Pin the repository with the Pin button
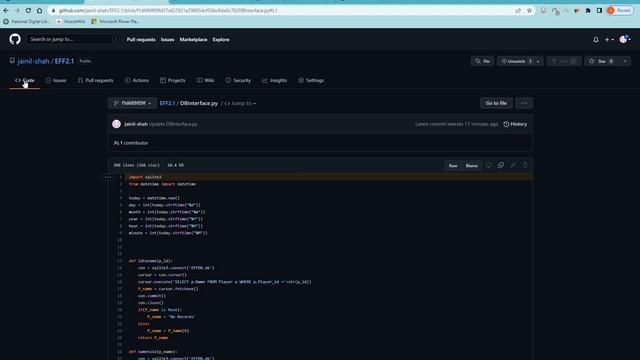This screenshot has height=360, width=640. coord(482,61)
